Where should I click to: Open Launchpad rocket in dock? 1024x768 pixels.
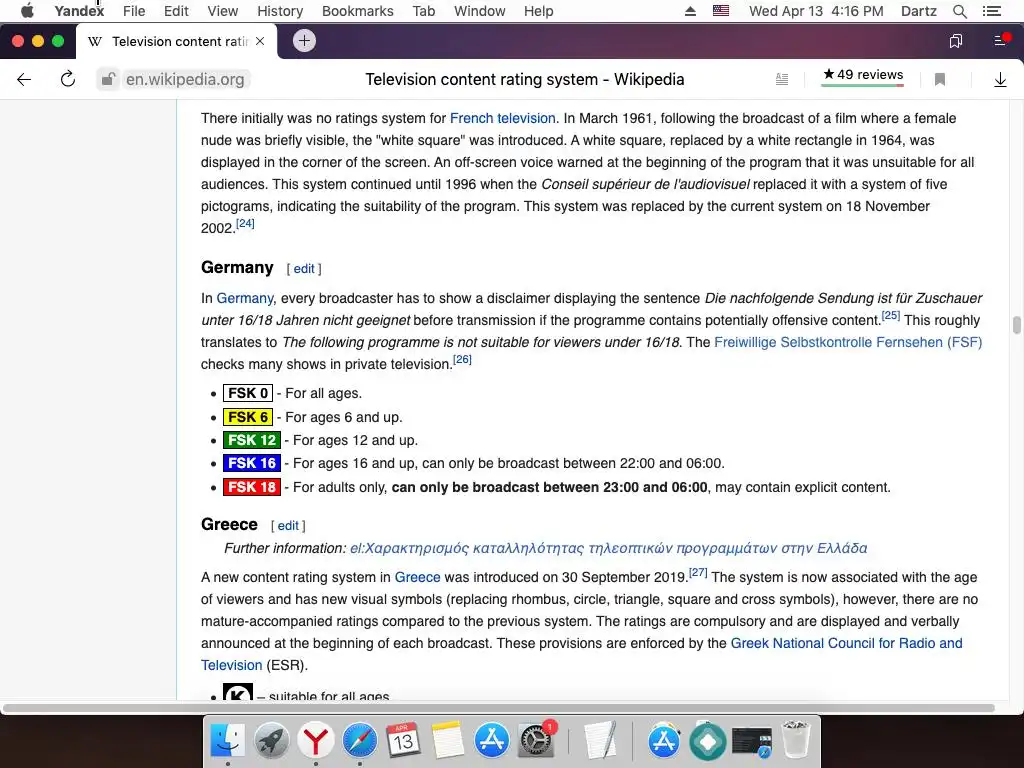pos(272,741)
